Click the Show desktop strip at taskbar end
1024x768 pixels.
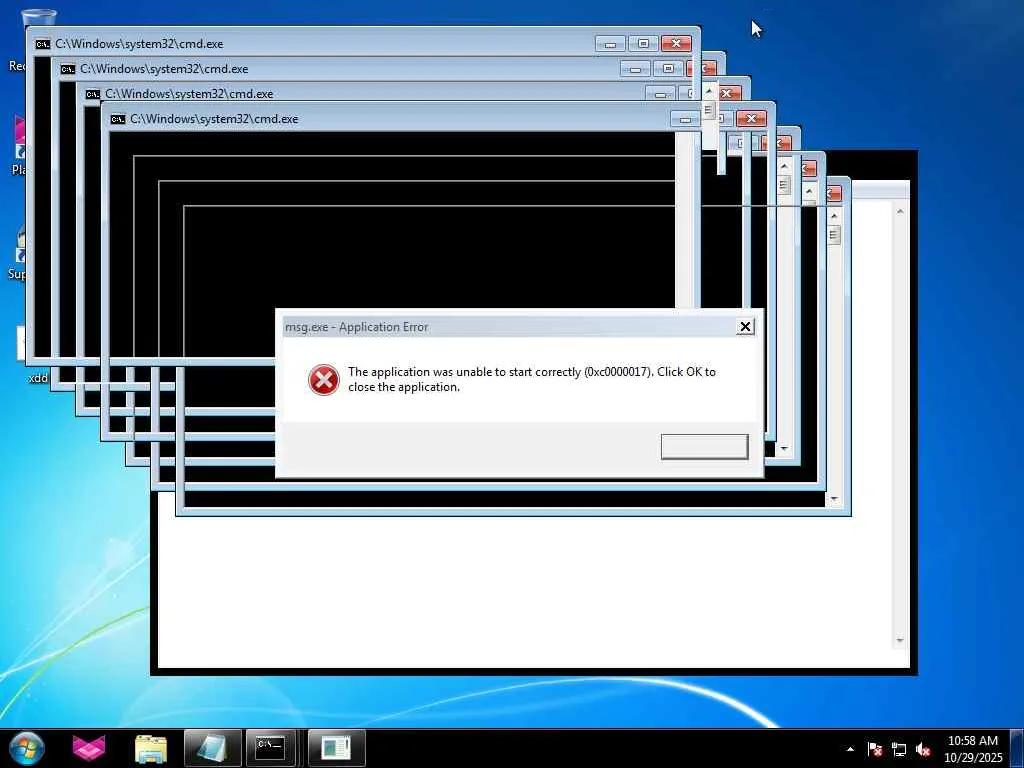click(x=1017, y=748)
